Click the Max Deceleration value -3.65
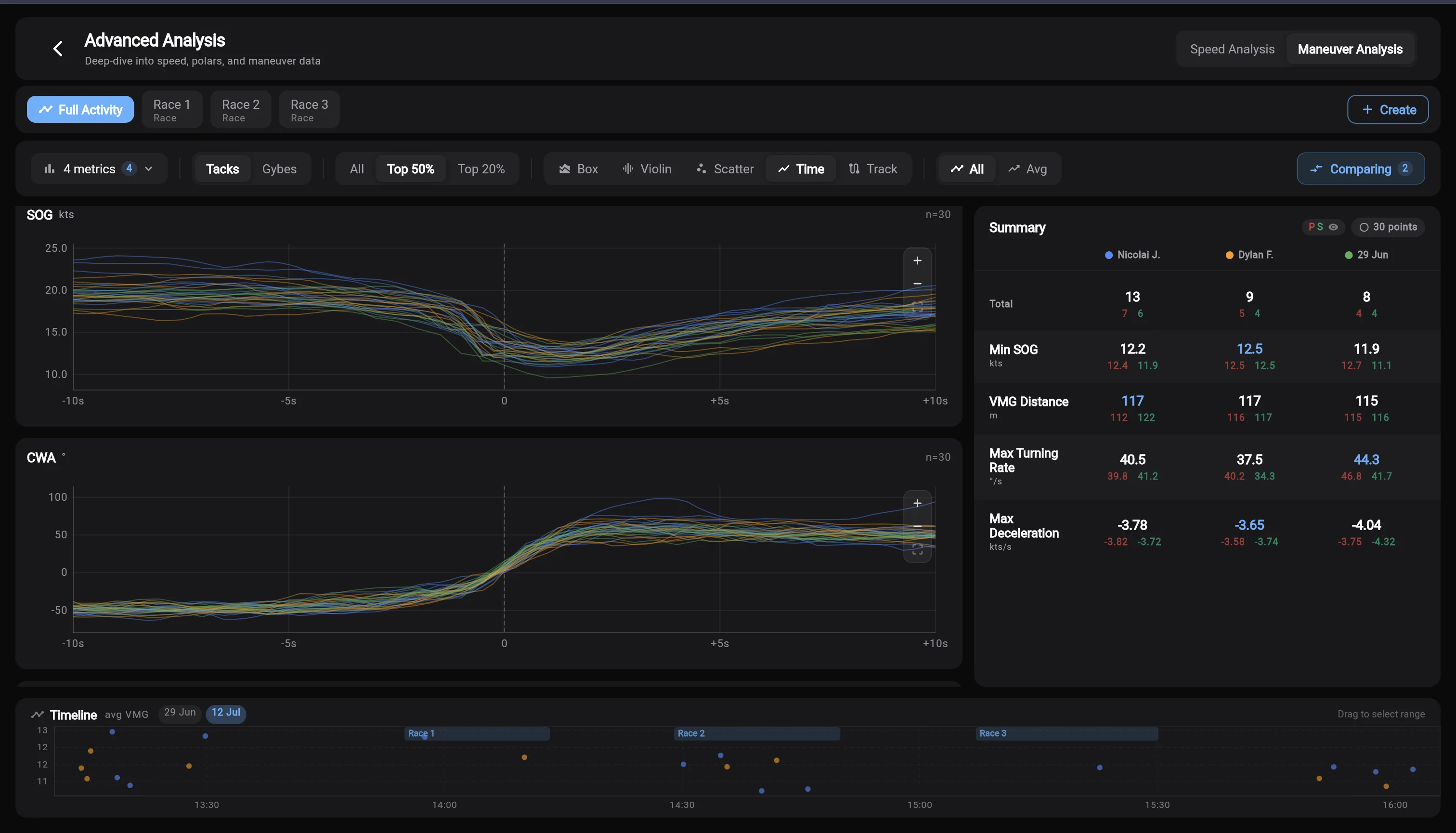Viewport: 1456px width, 833px height. 1249,525
